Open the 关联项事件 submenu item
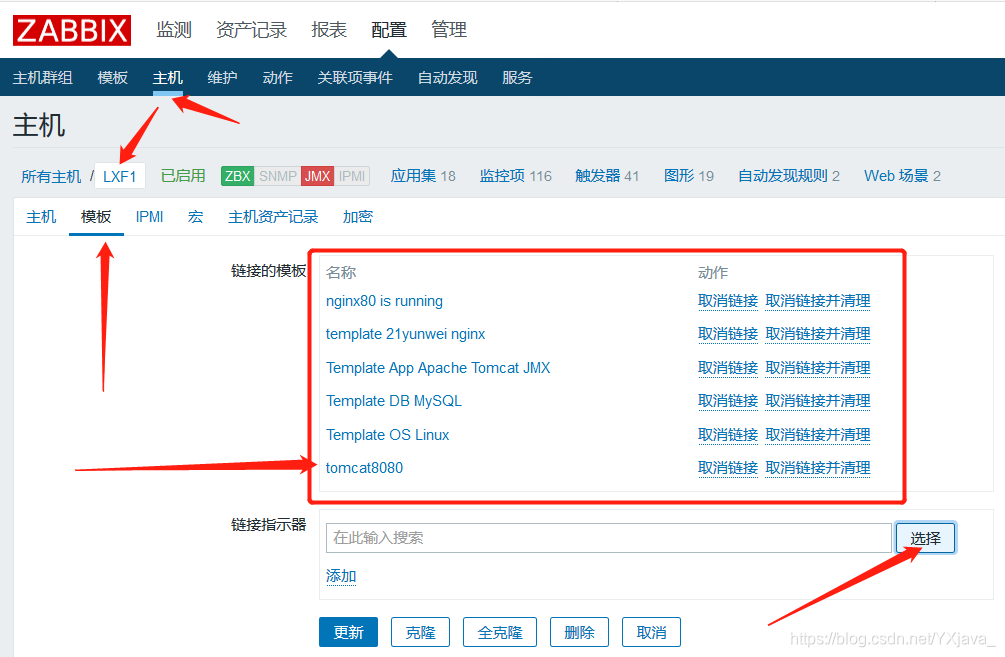Screen dimensions: 1005x657 (355, 78)
